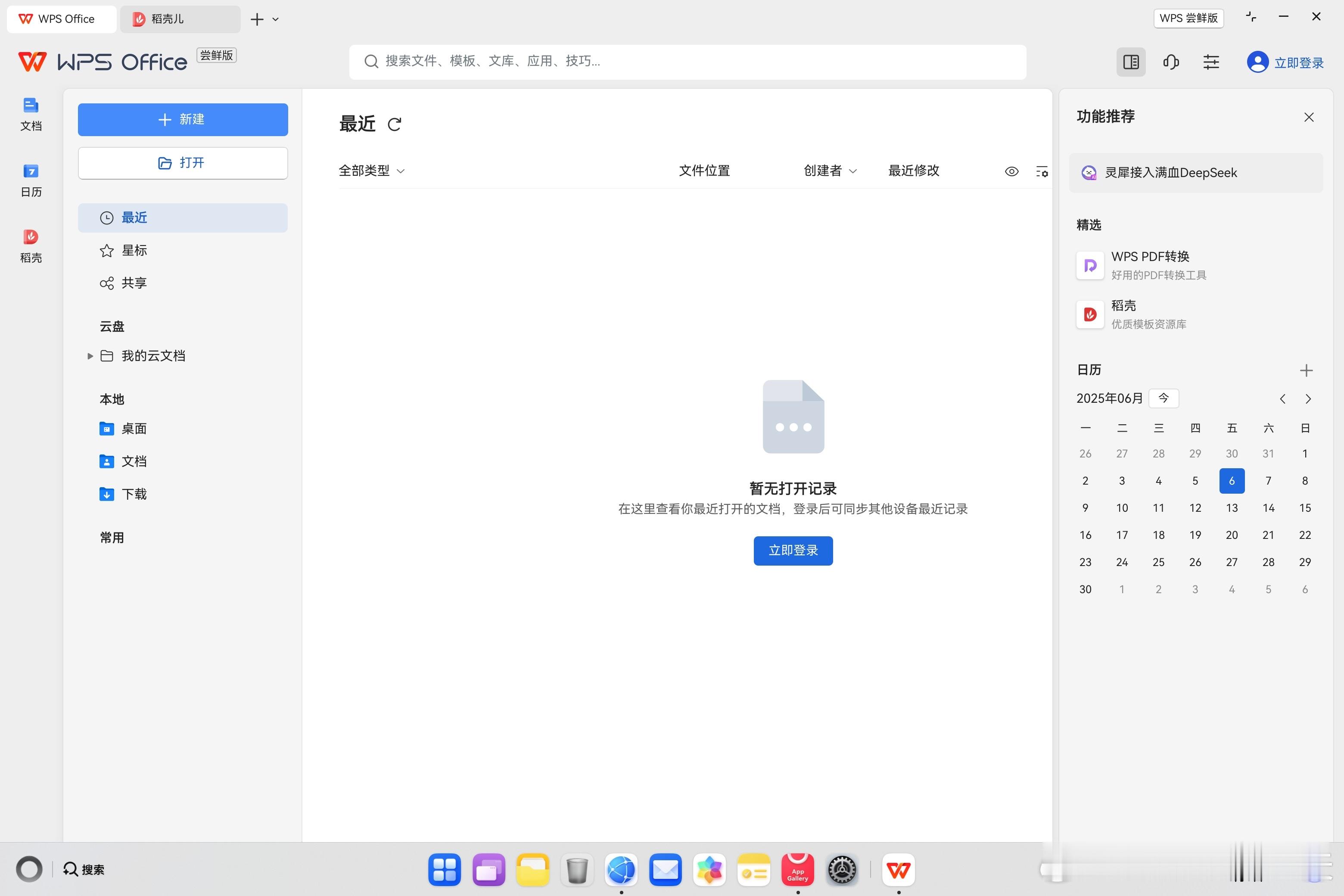The image size is (1344, 896).
Task: Switch to the 稻壳儿 tab
Action: tap(180, 19)
